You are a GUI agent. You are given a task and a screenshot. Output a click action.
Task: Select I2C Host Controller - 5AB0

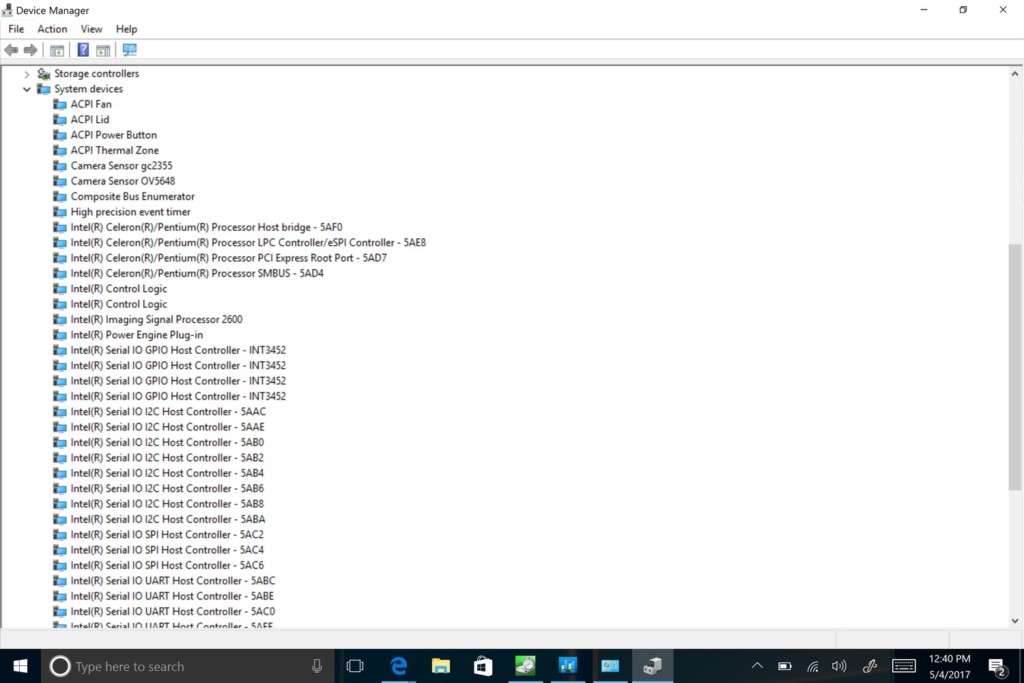167,442
